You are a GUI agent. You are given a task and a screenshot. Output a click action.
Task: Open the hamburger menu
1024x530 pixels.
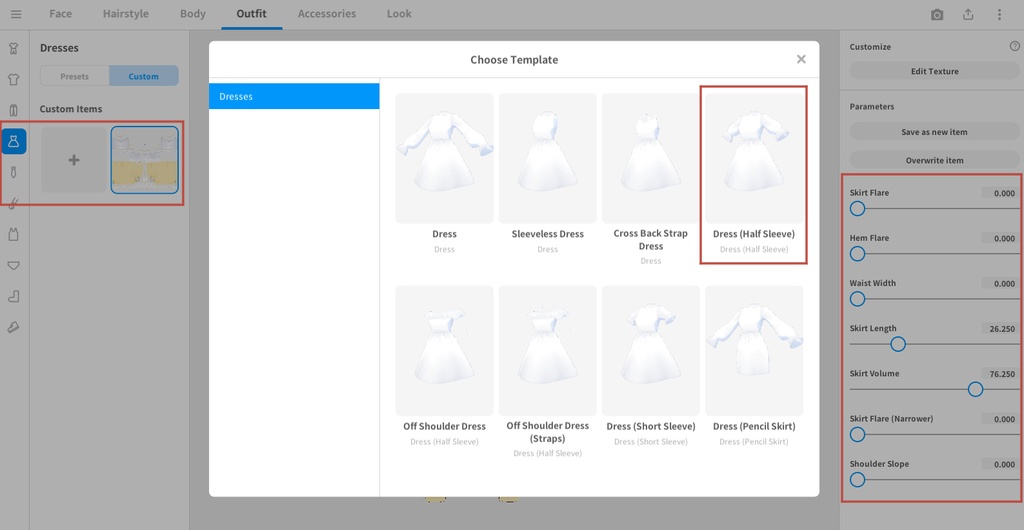point(16,14)
